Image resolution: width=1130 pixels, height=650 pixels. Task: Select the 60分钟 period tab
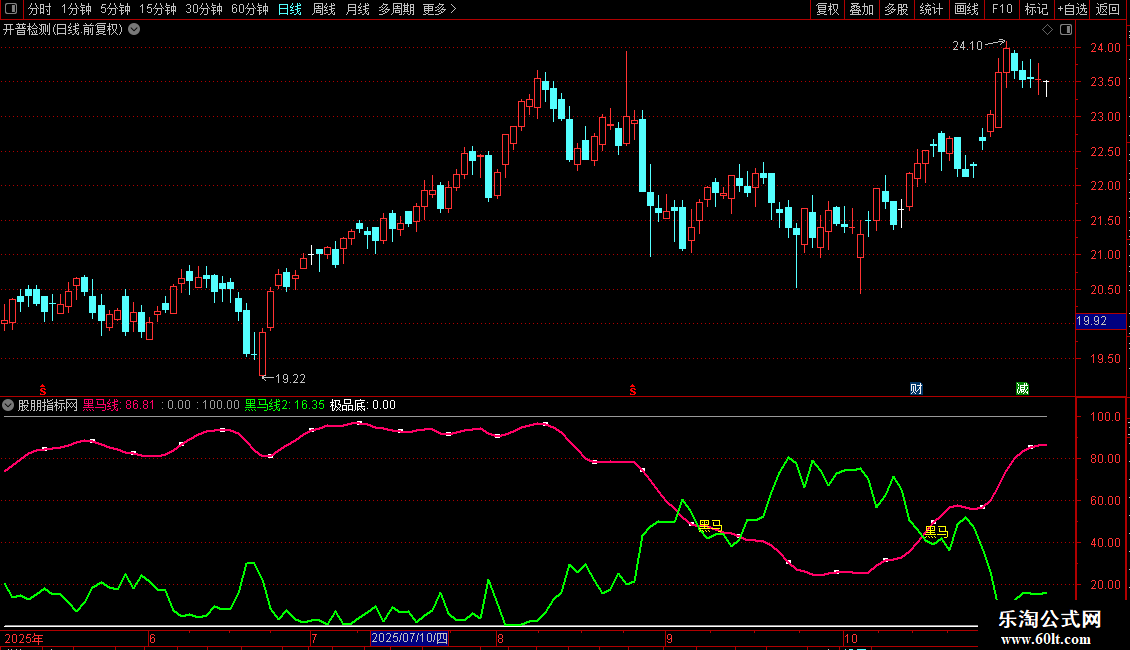[250, 9]
